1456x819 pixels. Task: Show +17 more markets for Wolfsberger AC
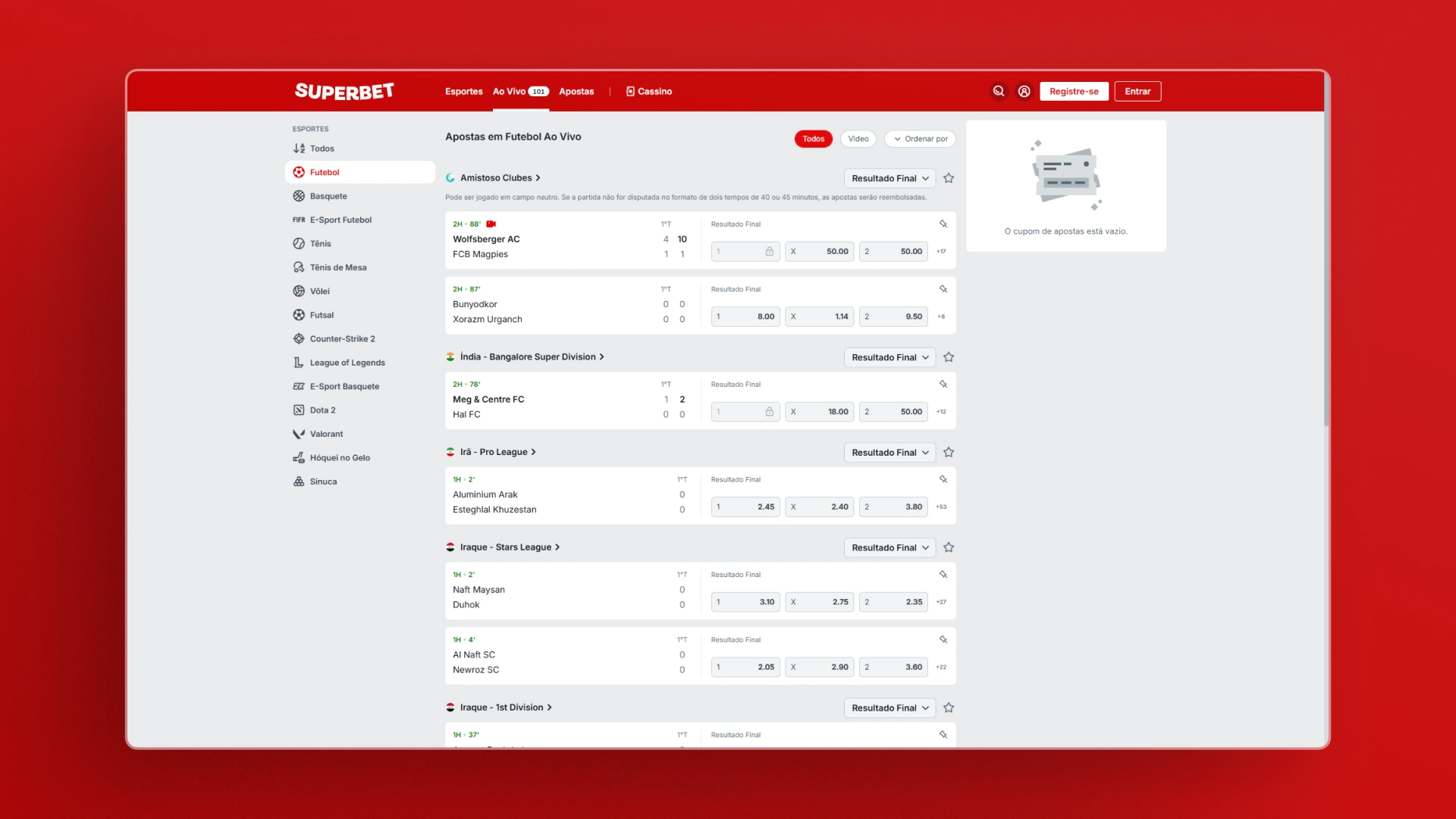tap(941, 252)
